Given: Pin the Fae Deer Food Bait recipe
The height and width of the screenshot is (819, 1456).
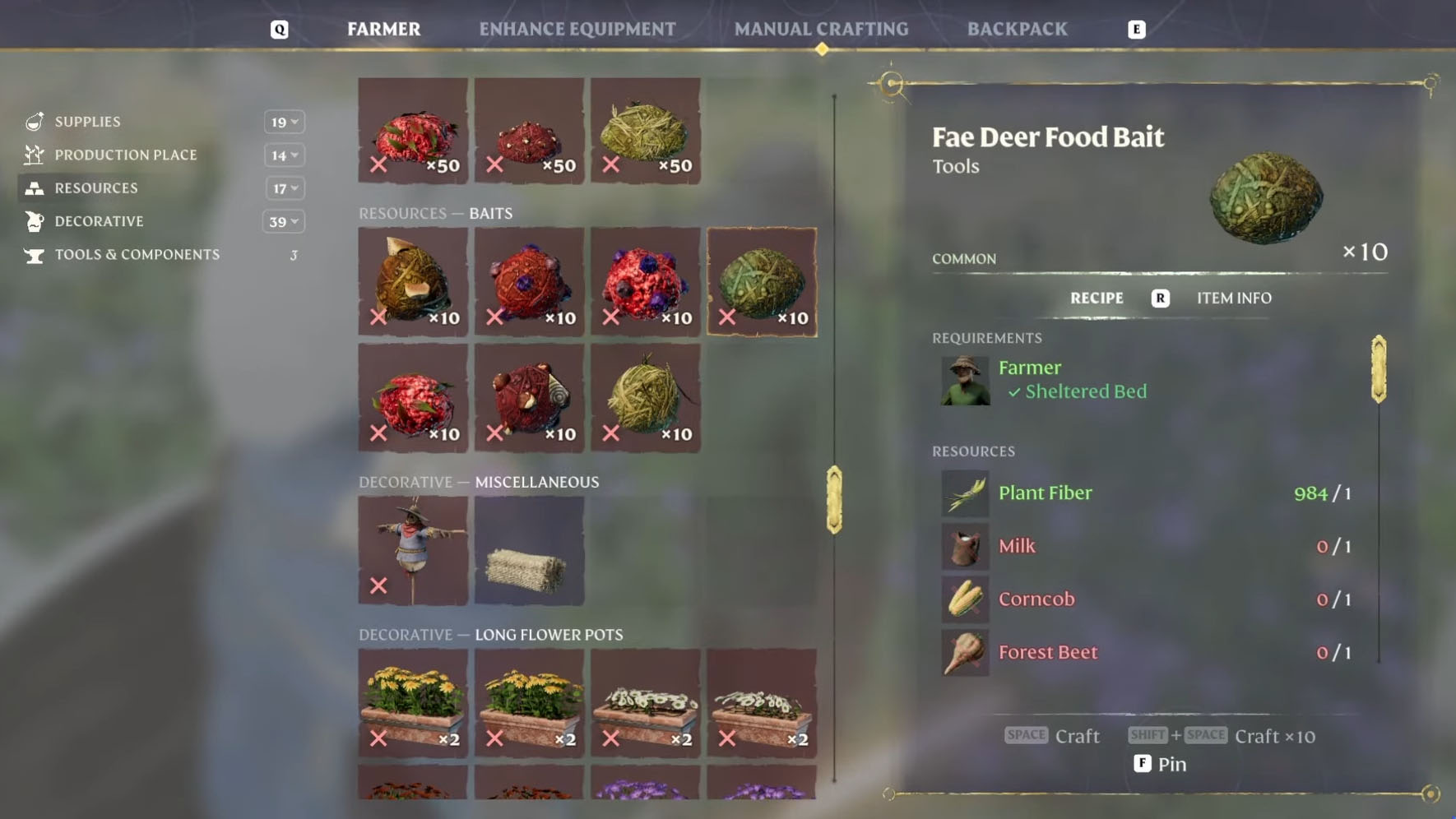Looking at the screenshot, I should [x=1160, y=764].
